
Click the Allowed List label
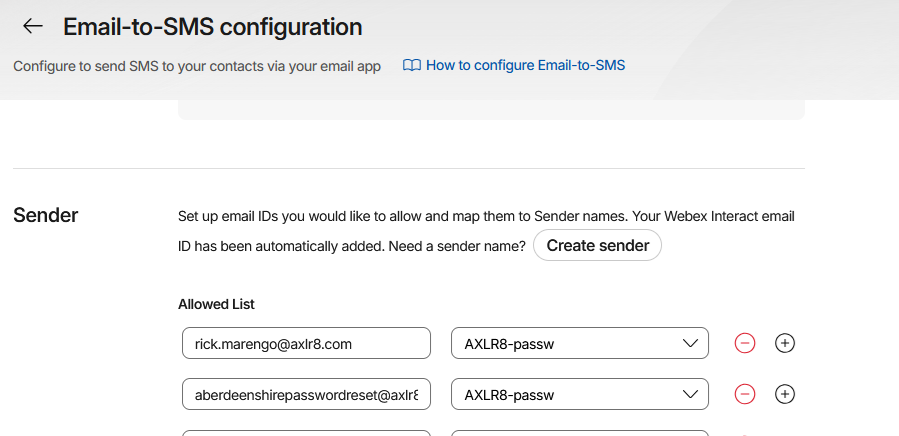pos(217,303)
